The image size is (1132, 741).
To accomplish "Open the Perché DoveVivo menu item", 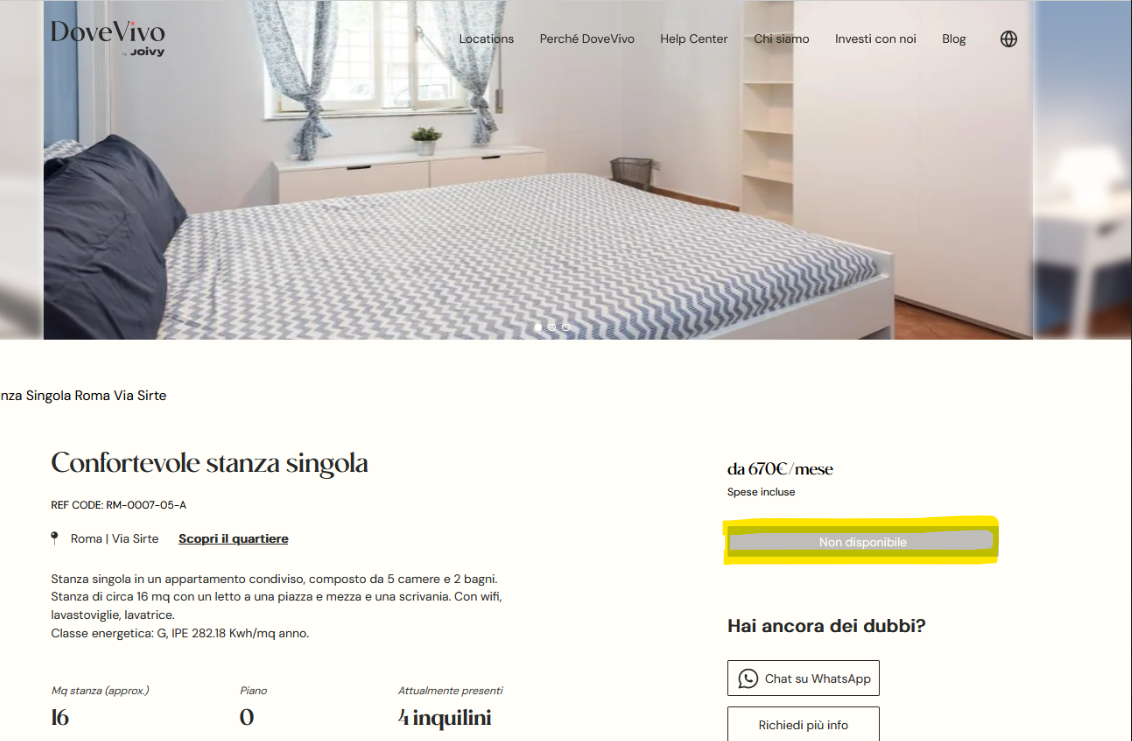I will tap(587, 39).
